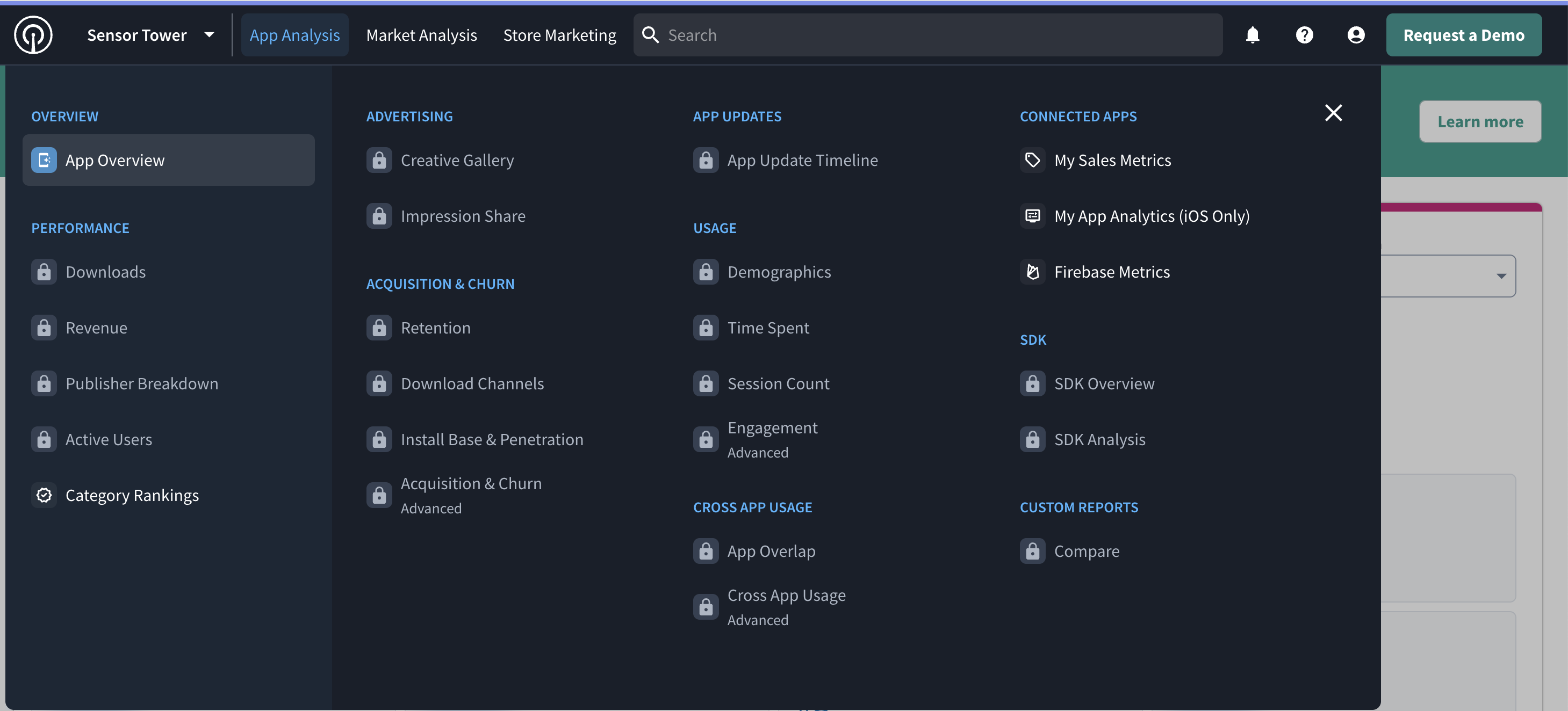Click the Firebase Metrics flame icon
Screen dimensions: 1568x711
pos(1032,272)
